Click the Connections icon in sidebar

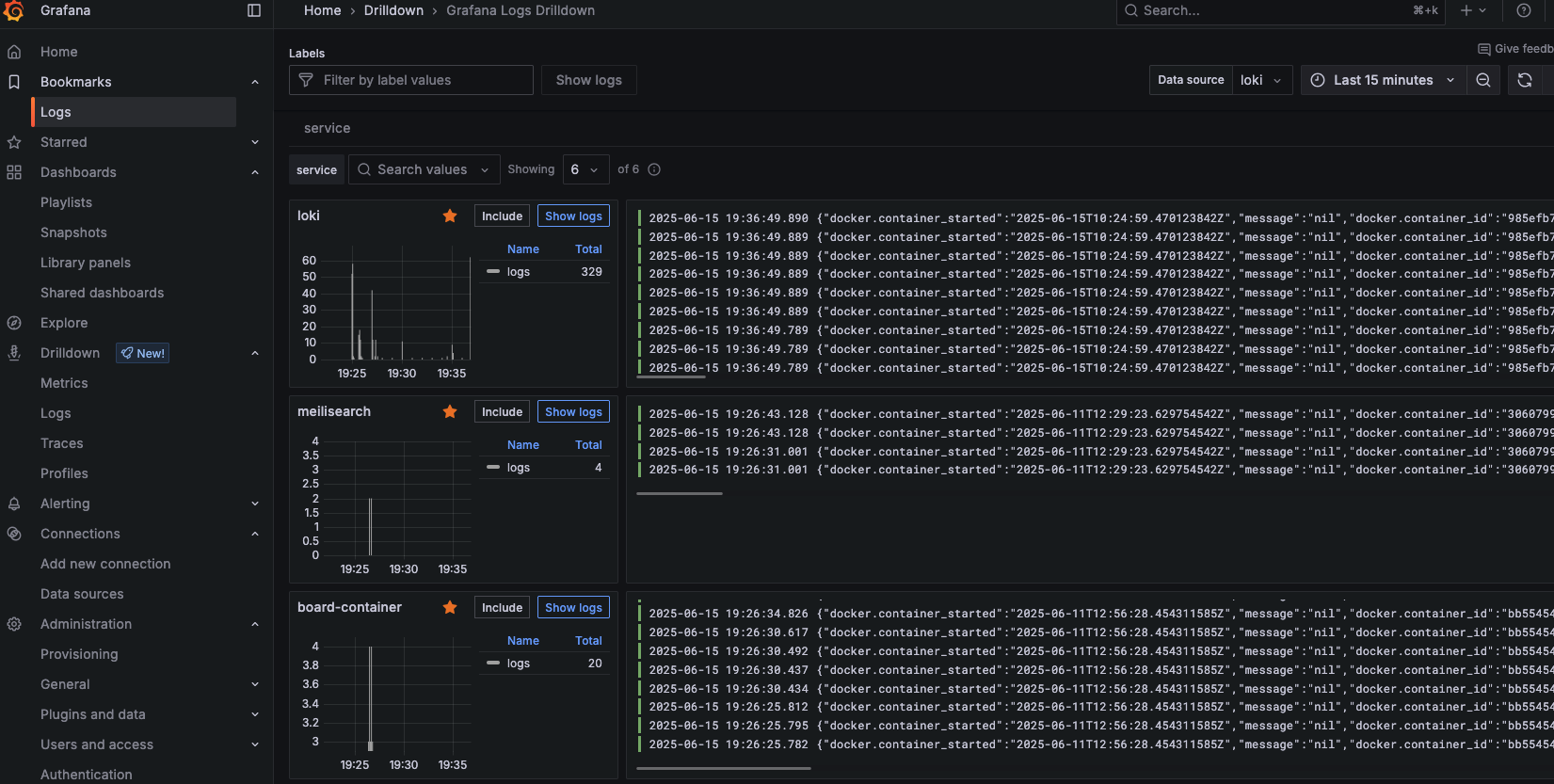(x=14, y=534)
